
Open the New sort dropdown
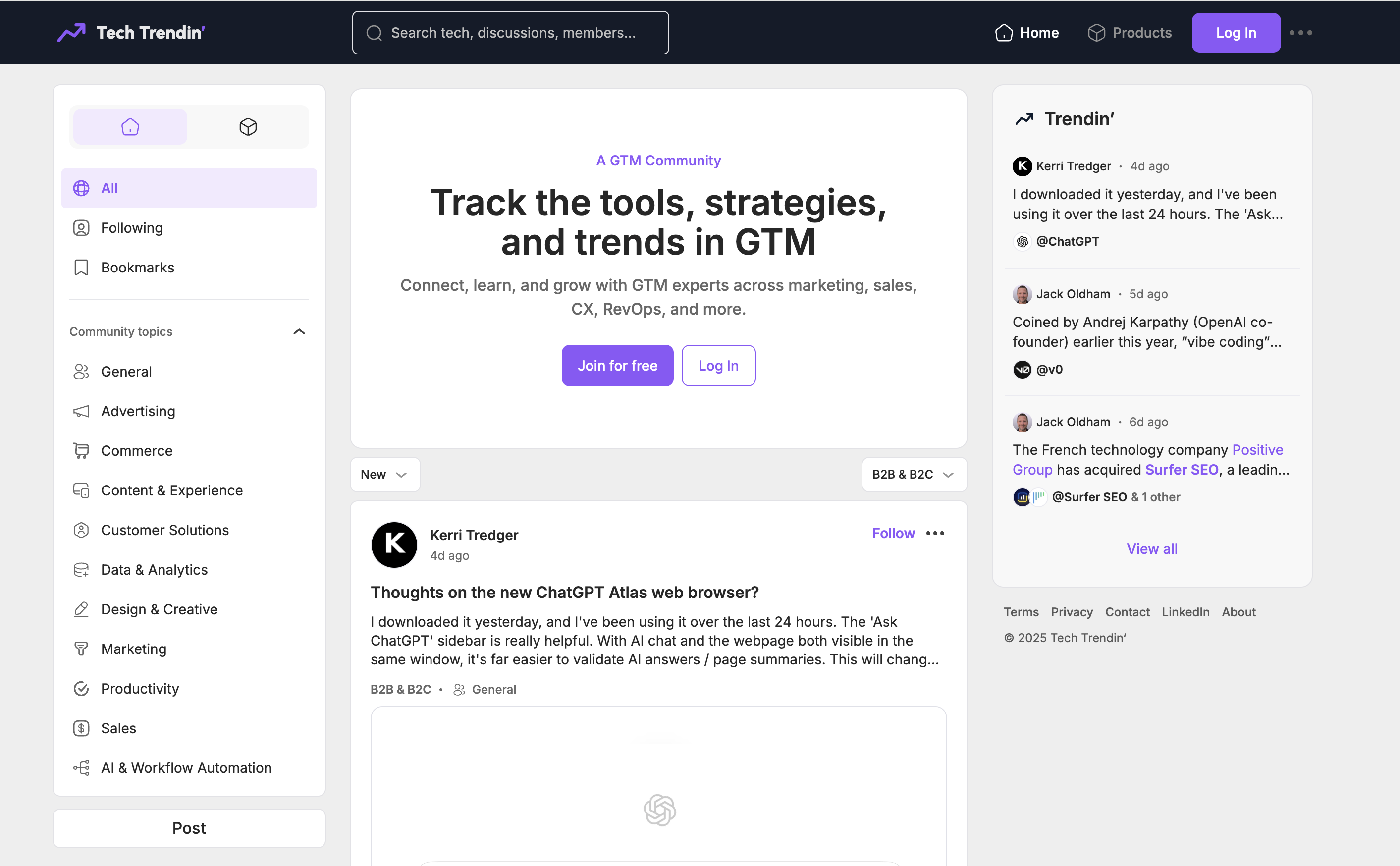tap(385, 474)
